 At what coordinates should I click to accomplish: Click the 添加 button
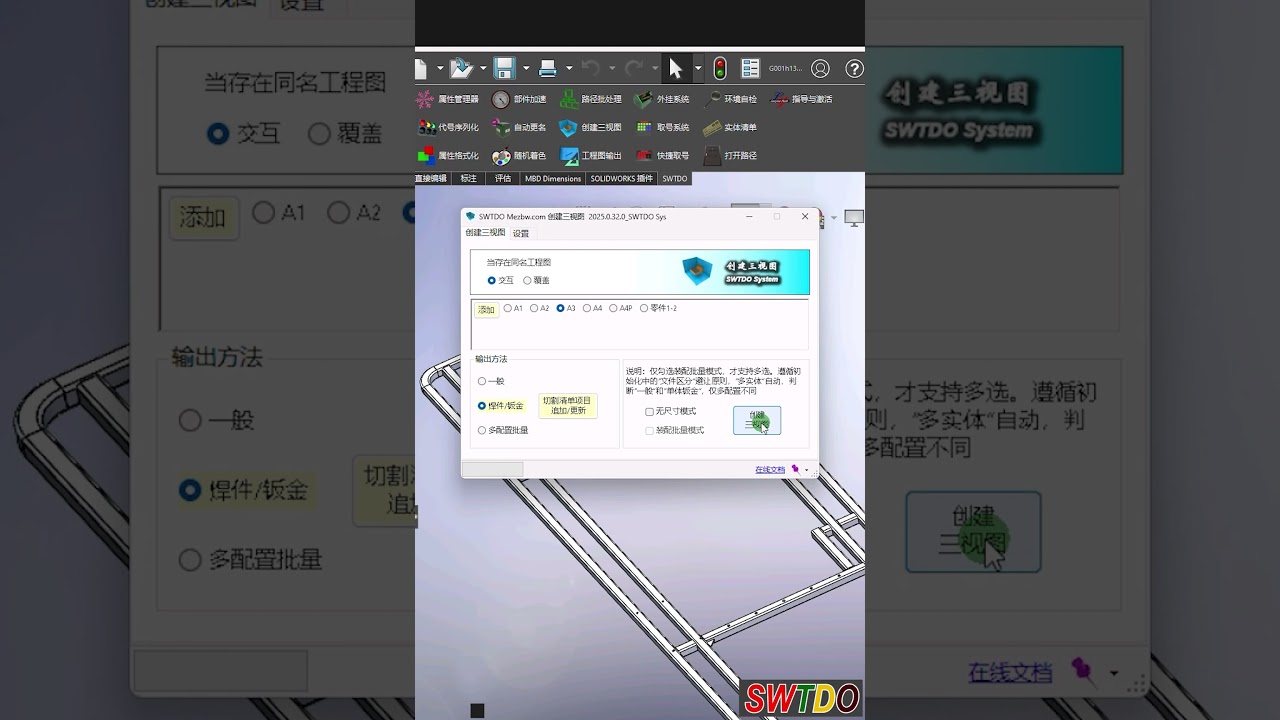[486, 310]
